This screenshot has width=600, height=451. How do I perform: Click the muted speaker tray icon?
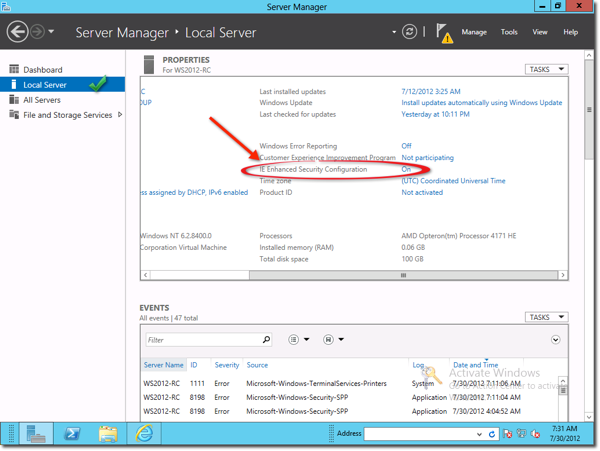point(536,434)
